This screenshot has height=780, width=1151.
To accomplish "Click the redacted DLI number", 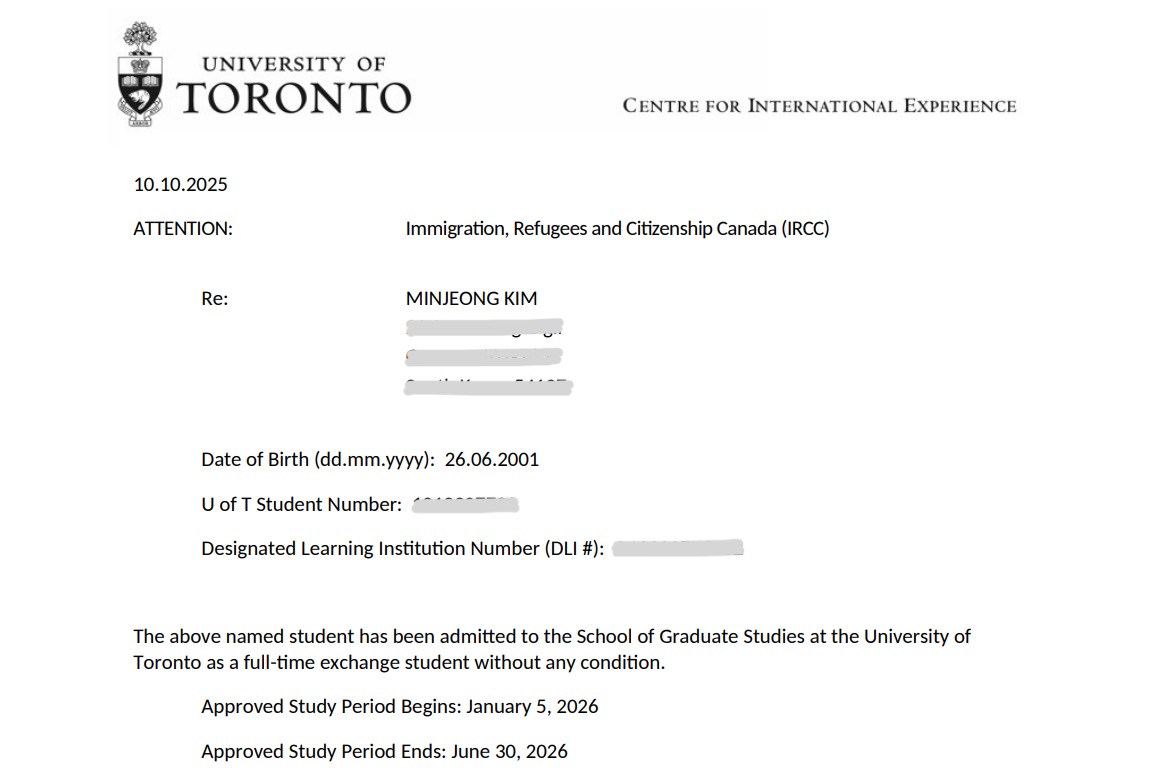I will pos(678,548).
